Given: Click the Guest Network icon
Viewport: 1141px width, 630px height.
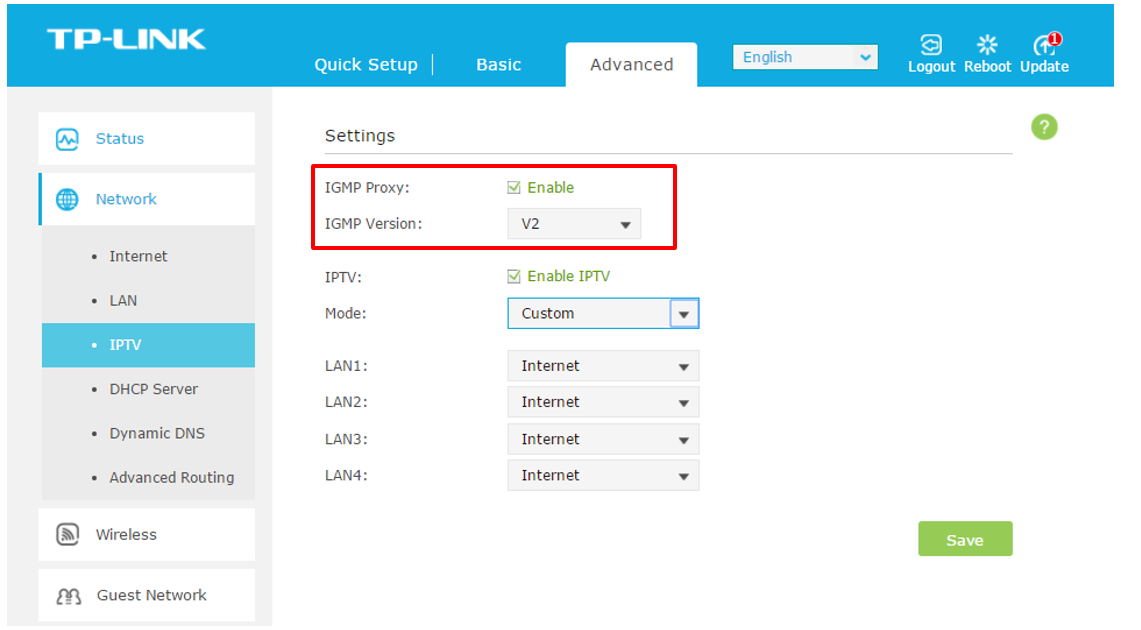Looking at the screenshot, I should pyautogui.click(x=66, y=594).
